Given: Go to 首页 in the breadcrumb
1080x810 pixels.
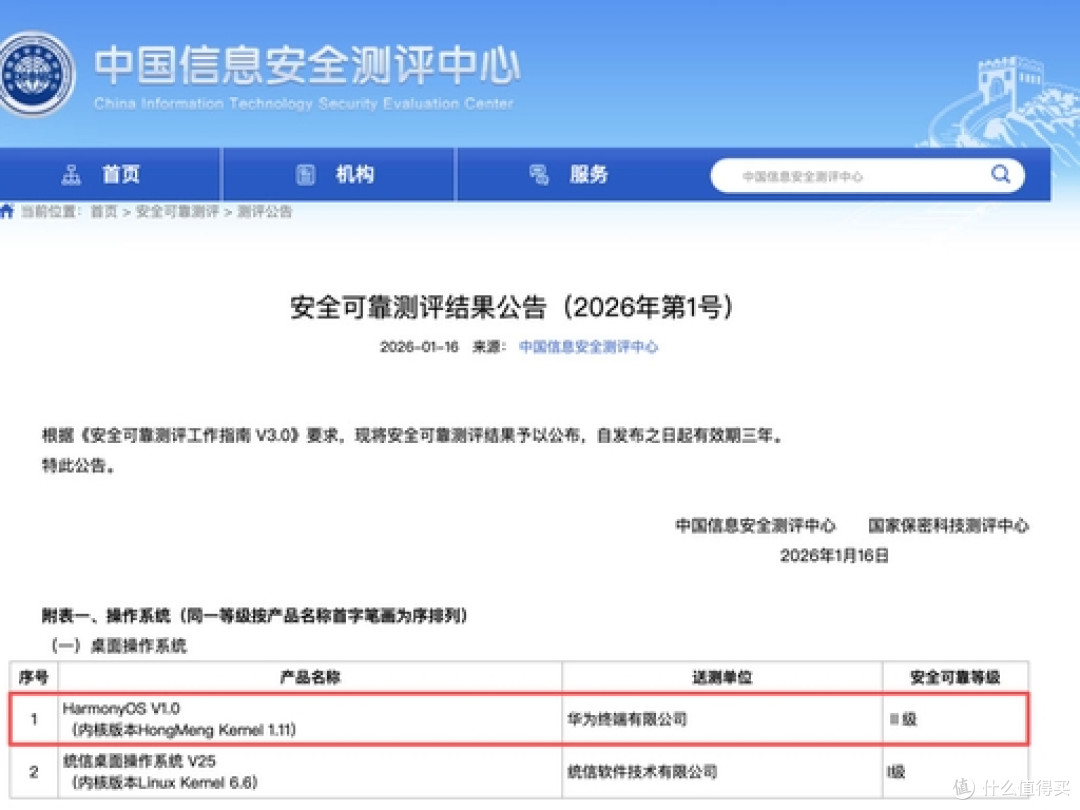Looking at the screenshot, I should [x=104, y=211].
